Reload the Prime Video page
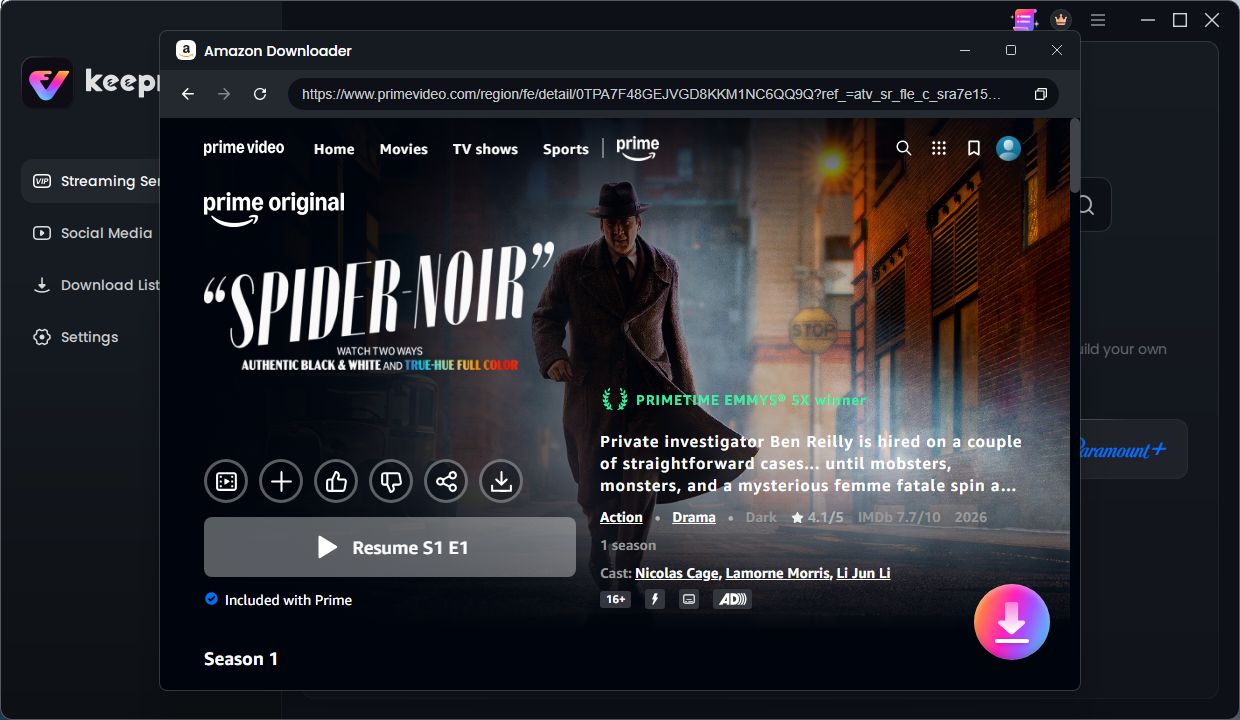The image size is (1240, 720). coord(260,94)
